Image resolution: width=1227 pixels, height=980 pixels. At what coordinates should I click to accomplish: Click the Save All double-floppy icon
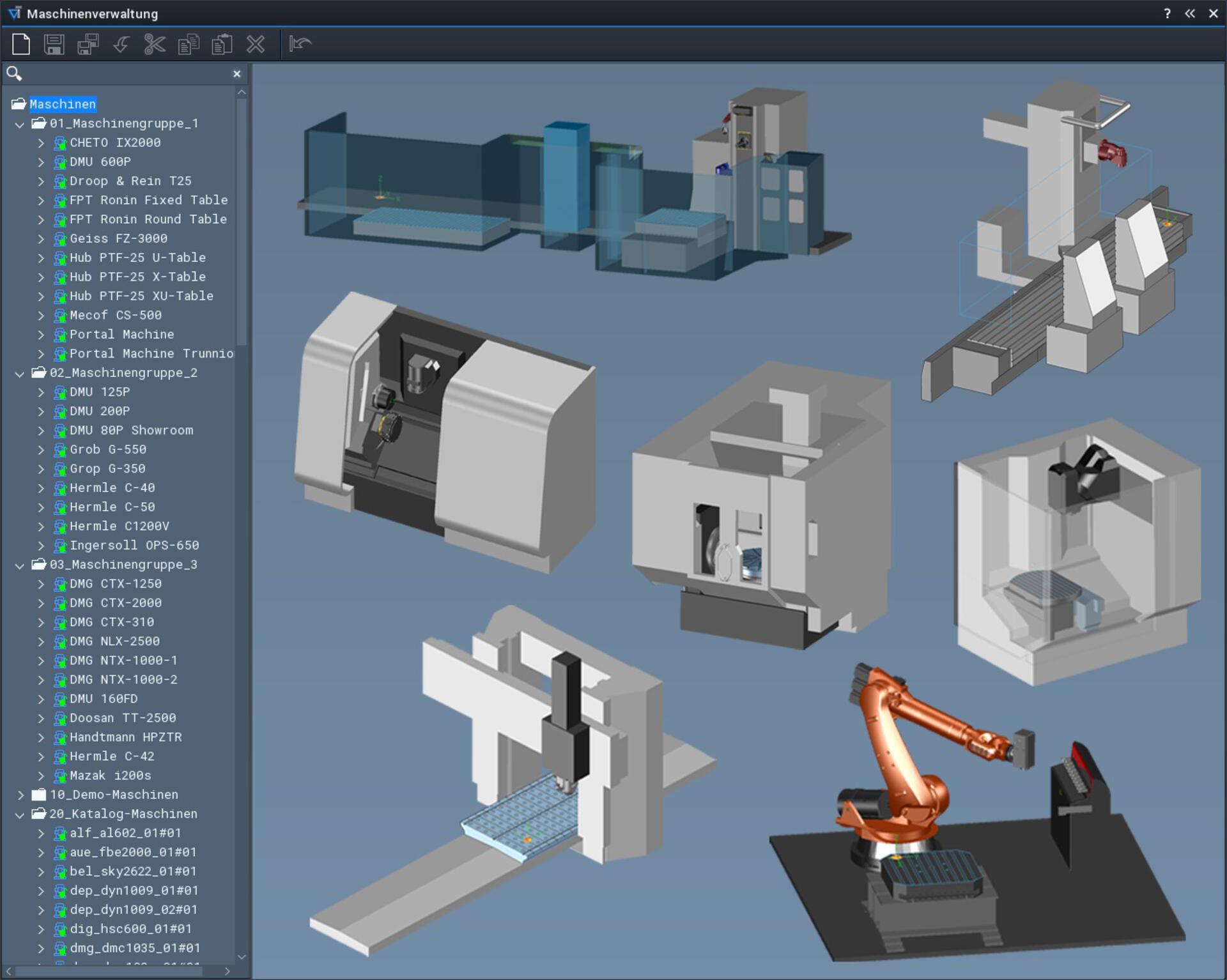[x=88, y=44]
